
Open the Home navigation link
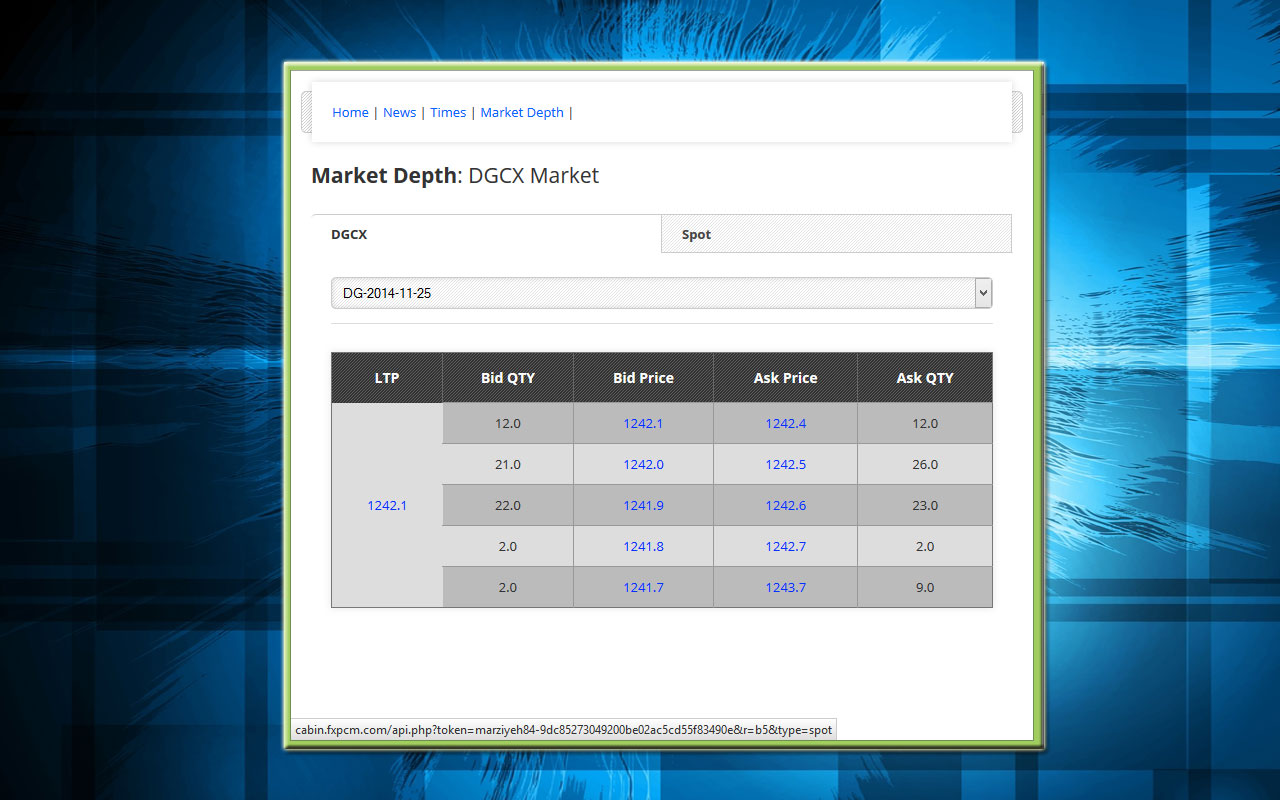tap(350, 113)
